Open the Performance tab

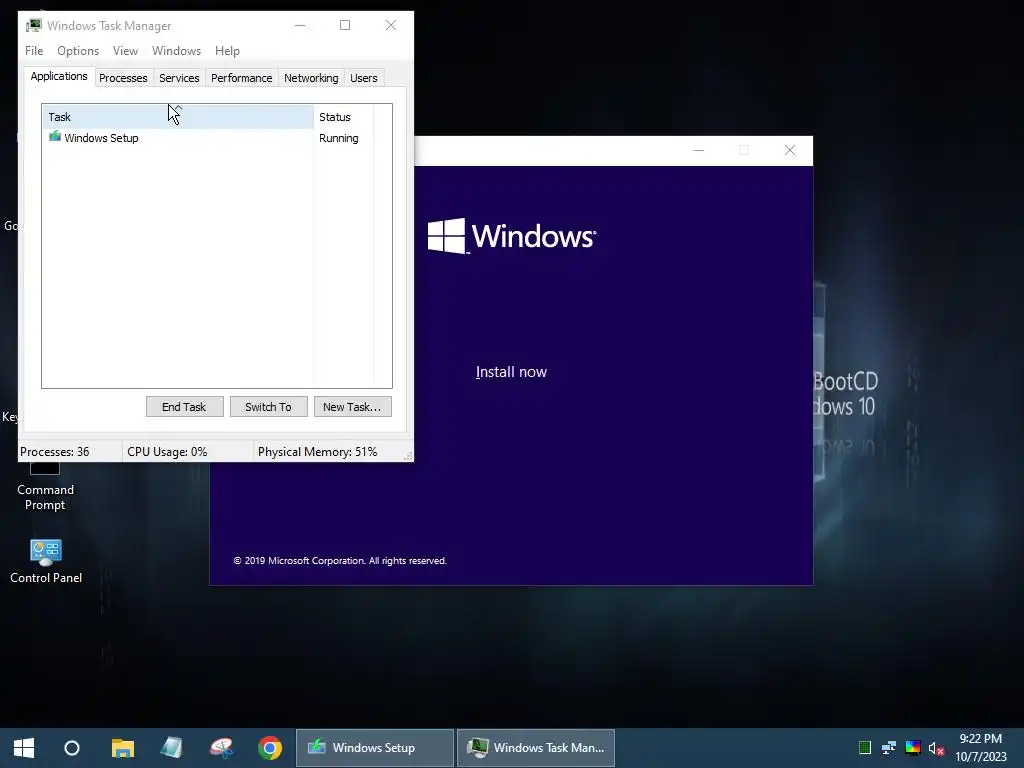coord(241,78)
